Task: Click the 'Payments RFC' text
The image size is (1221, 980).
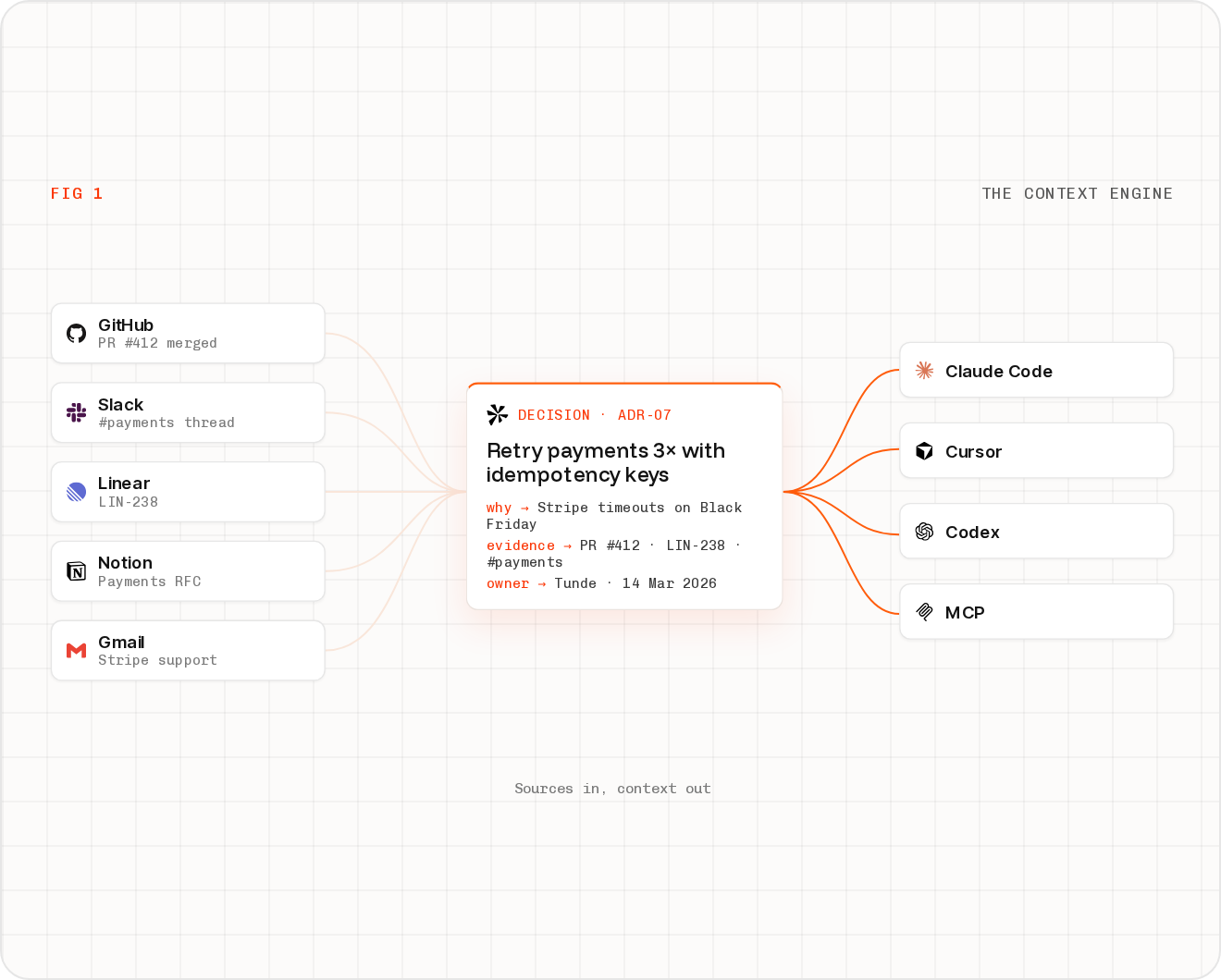Action: [x=149, y=582]
